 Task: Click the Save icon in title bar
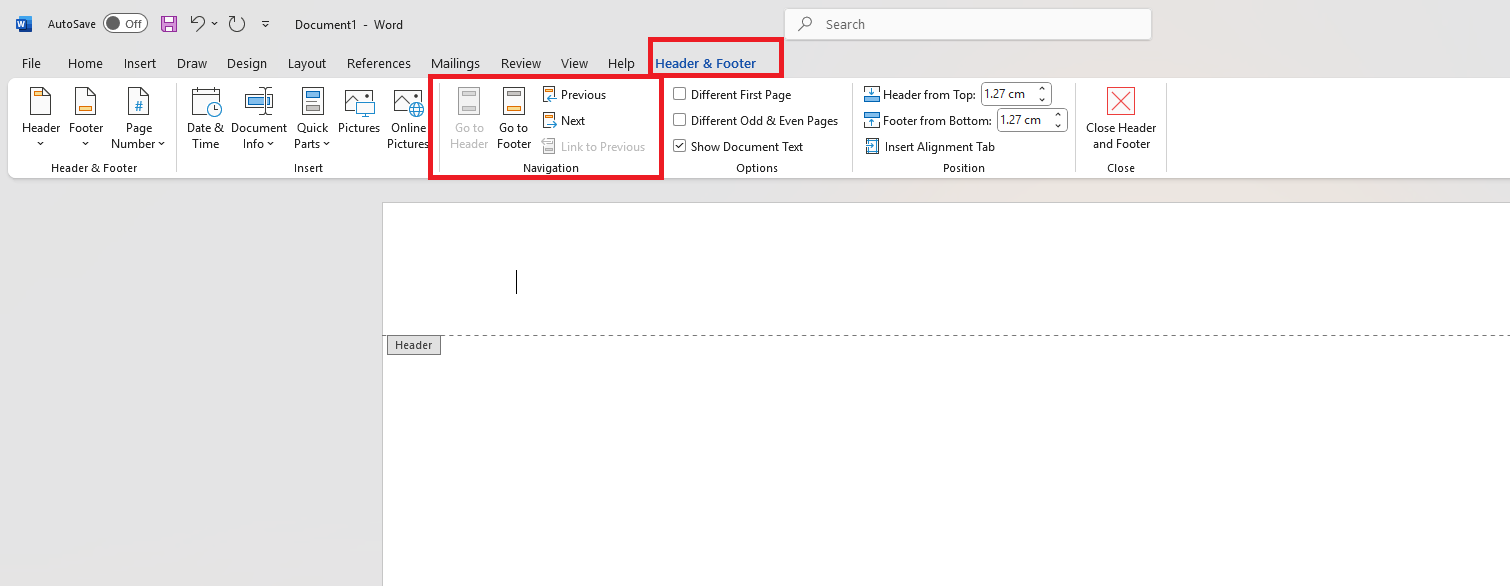(169, 24)
